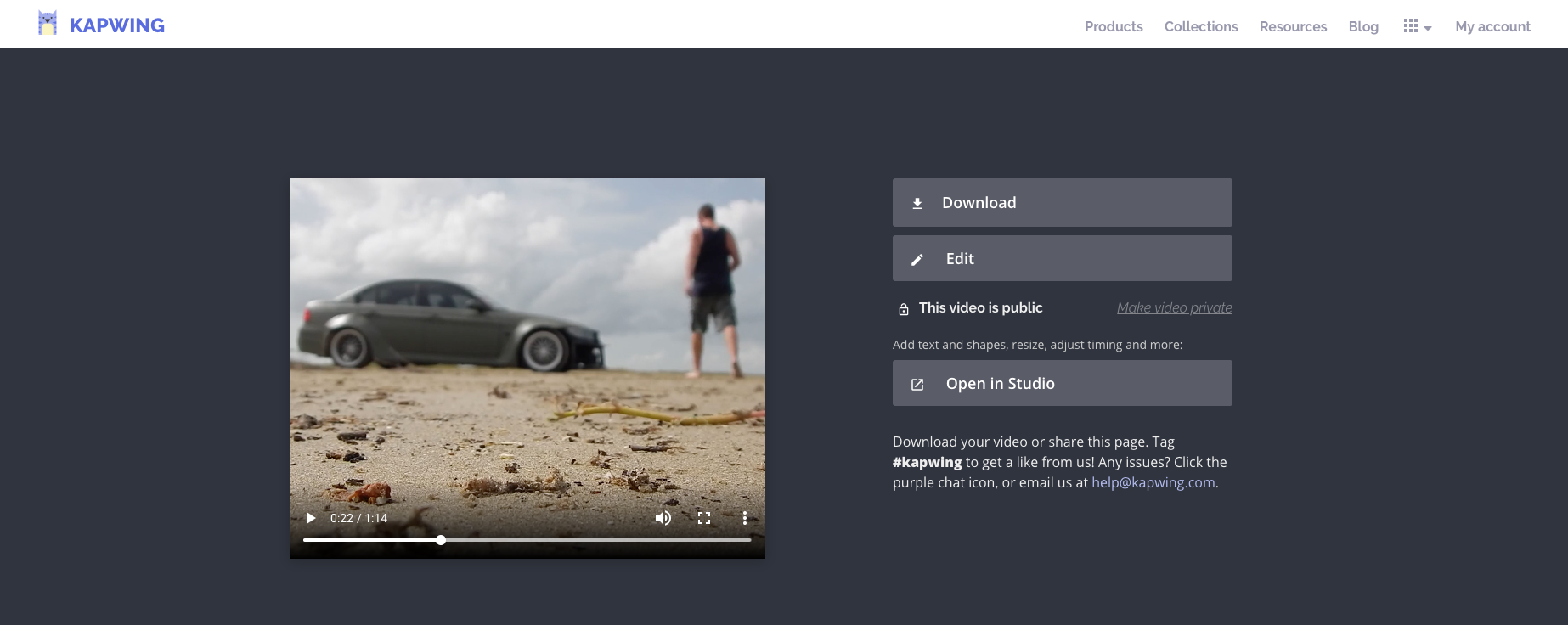Viewport: 1568px width, 625px height.
Task: Enter fullscreen mode on the video
Action: [x=704, y=518]
